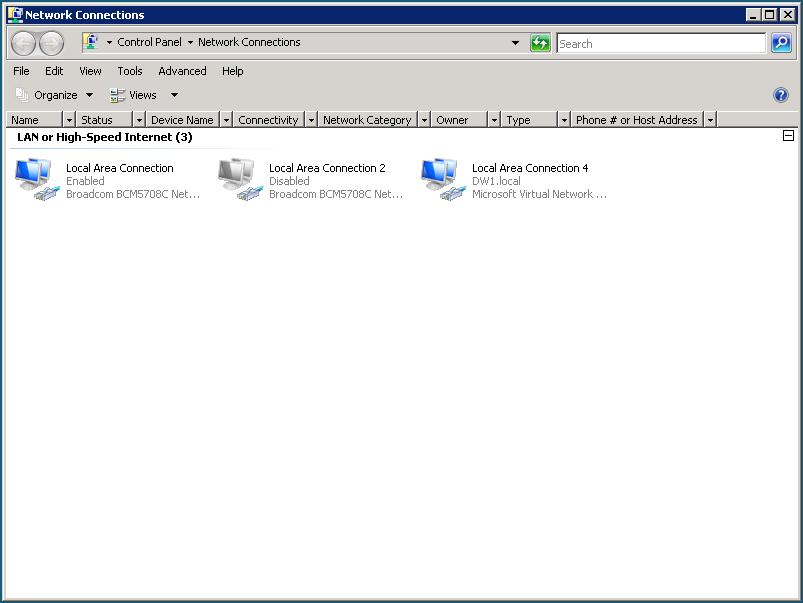
Task: Open the Views dropdown arrow
Action: coord(173,94)
